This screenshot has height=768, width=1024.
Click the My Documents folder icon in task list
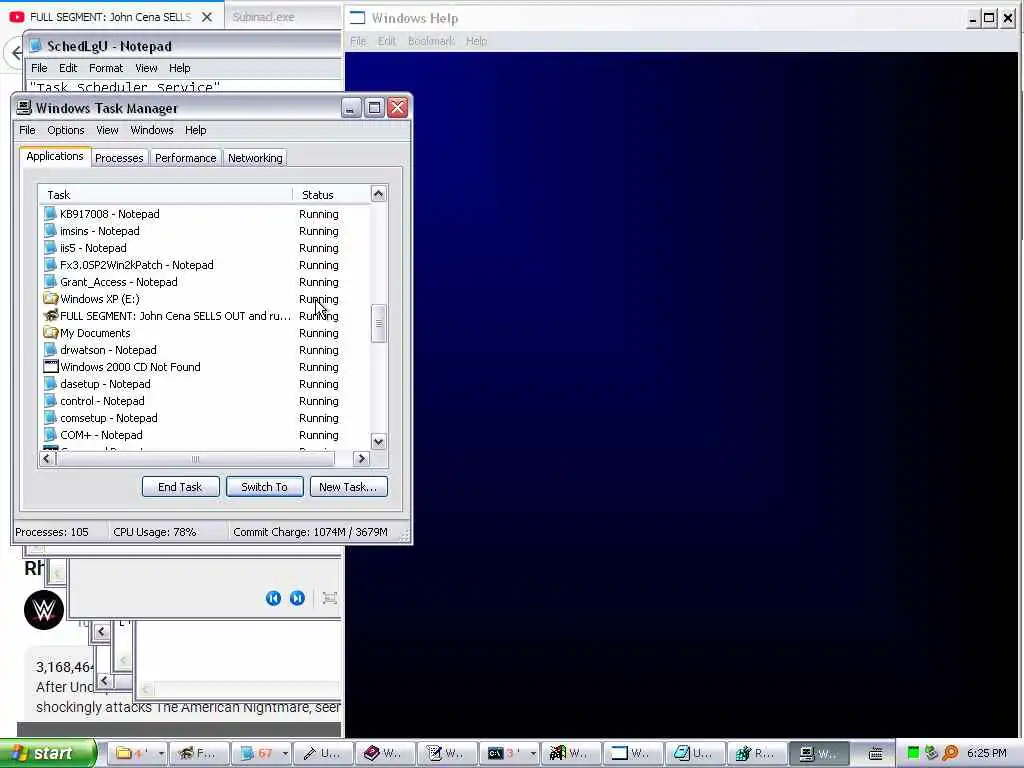pos(50,333)
